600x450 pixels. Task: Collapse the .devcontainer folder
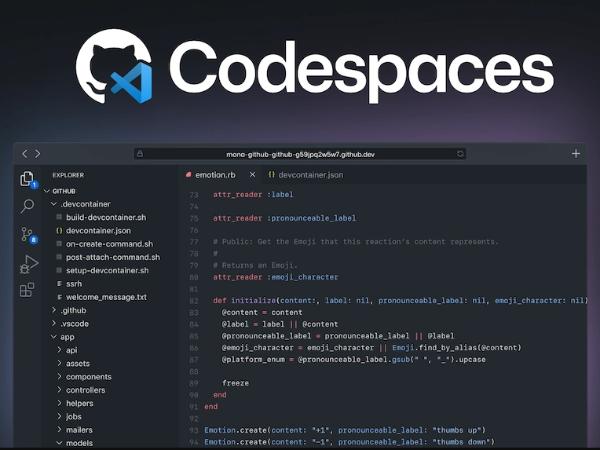point(81,204)
